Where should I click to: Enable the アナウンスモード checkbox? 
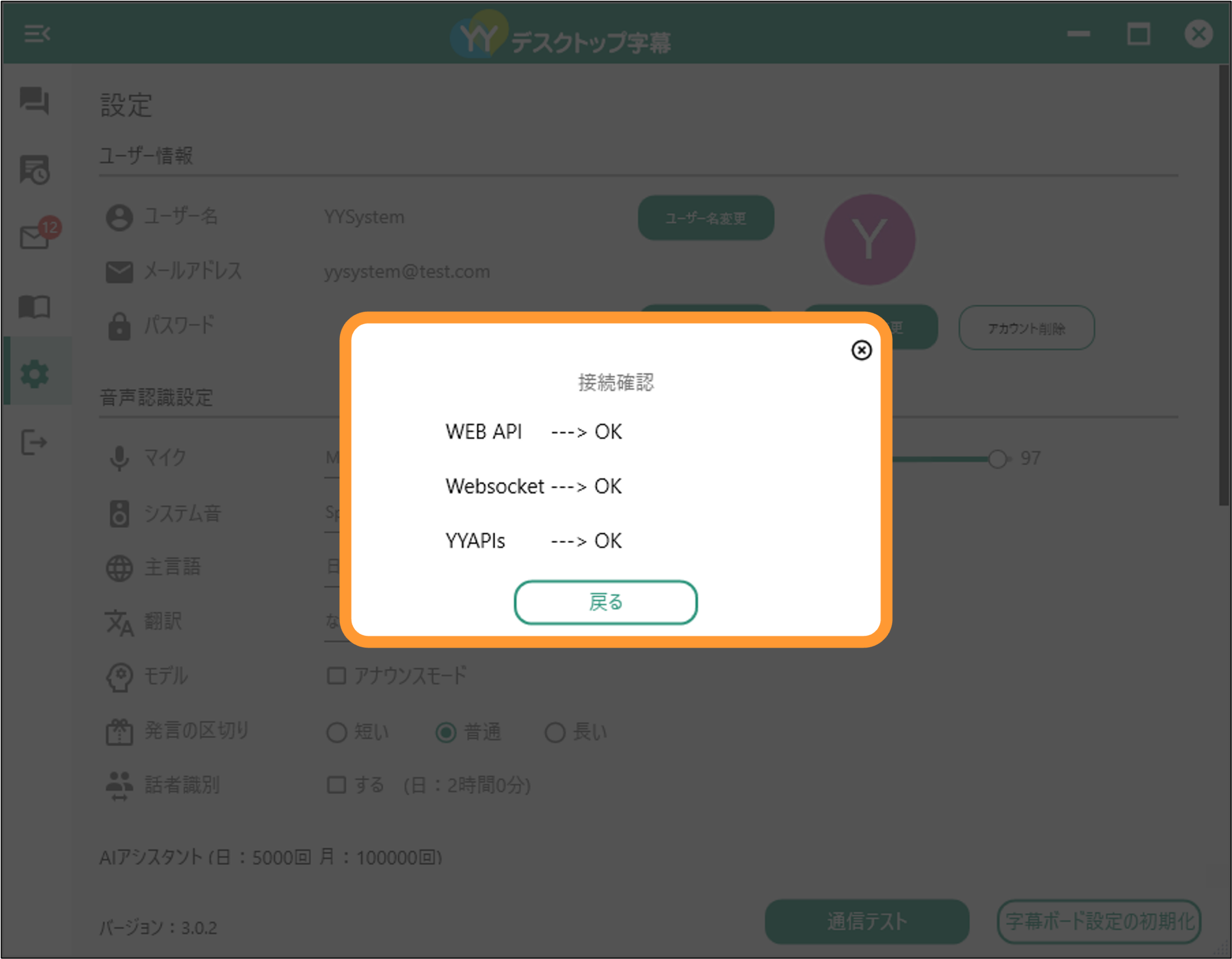pos(336,675)
